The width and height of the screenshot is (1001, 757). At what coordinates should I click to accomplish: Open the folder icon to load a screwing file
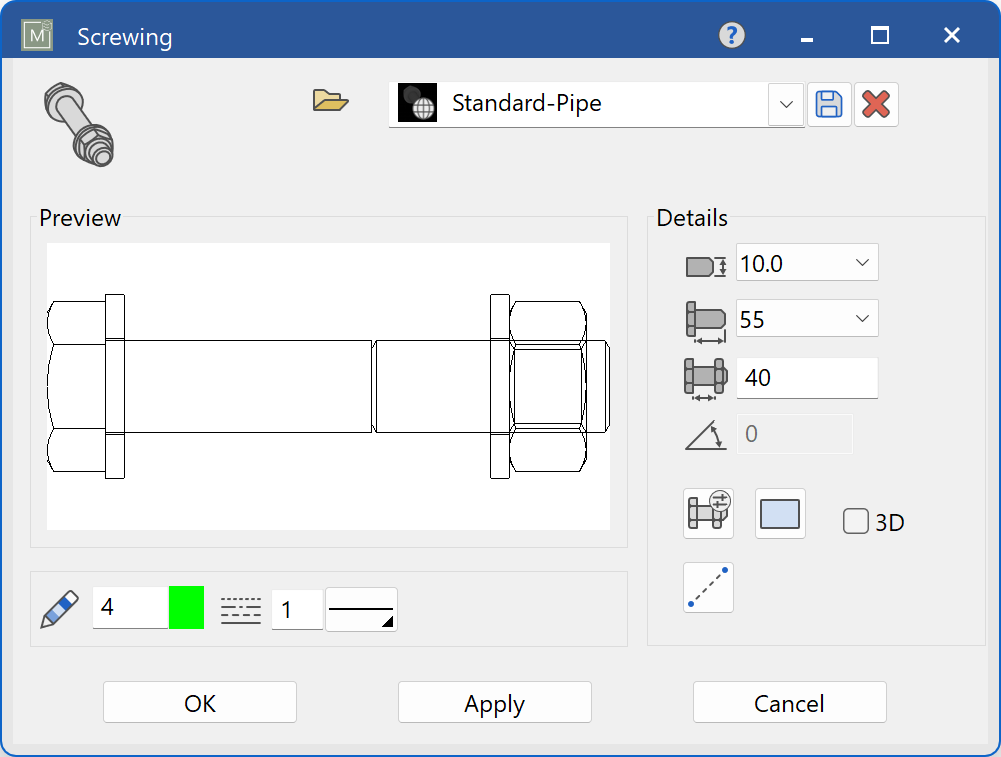(331, 100)
